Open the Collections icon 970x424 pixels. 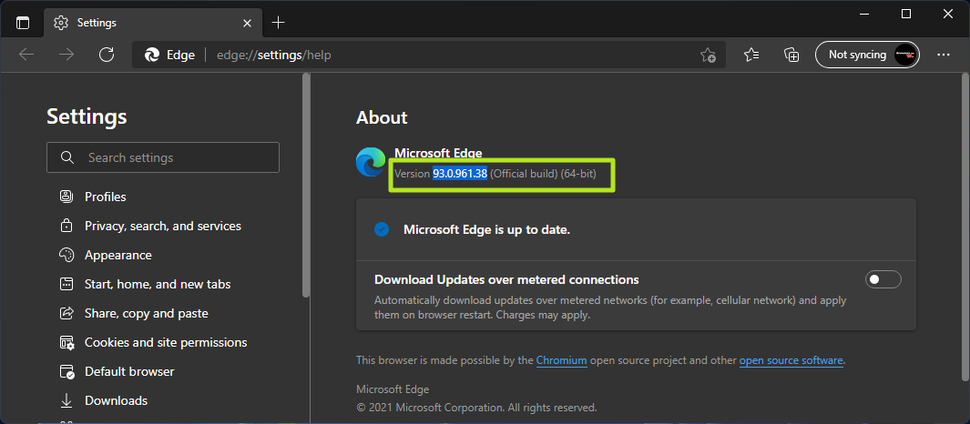pos(791,55)
